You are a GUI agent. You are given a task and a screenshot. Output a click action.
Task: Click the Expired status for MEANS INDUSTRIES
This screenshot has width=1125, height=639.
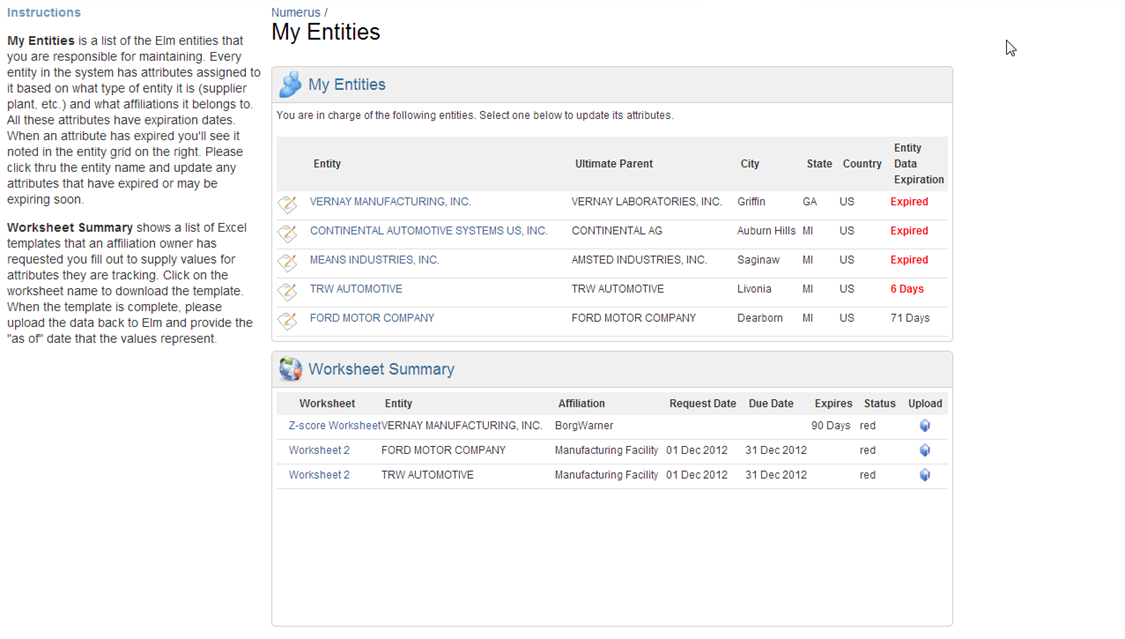[x=908, y=259]
